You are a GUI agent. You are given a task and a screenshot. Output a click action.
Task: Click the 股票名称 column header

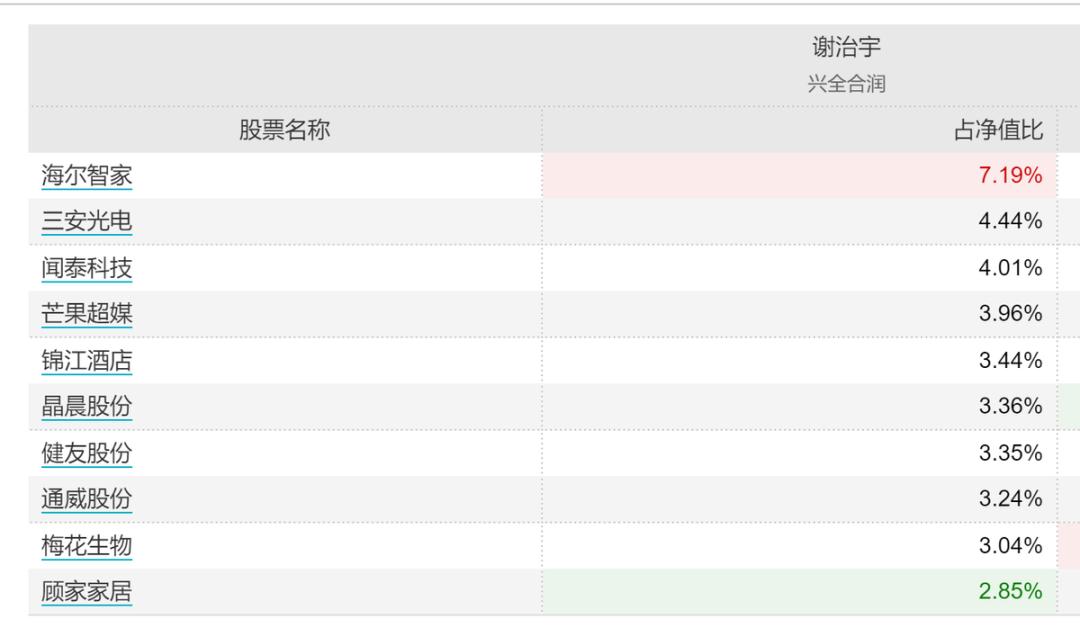(284, 129)
